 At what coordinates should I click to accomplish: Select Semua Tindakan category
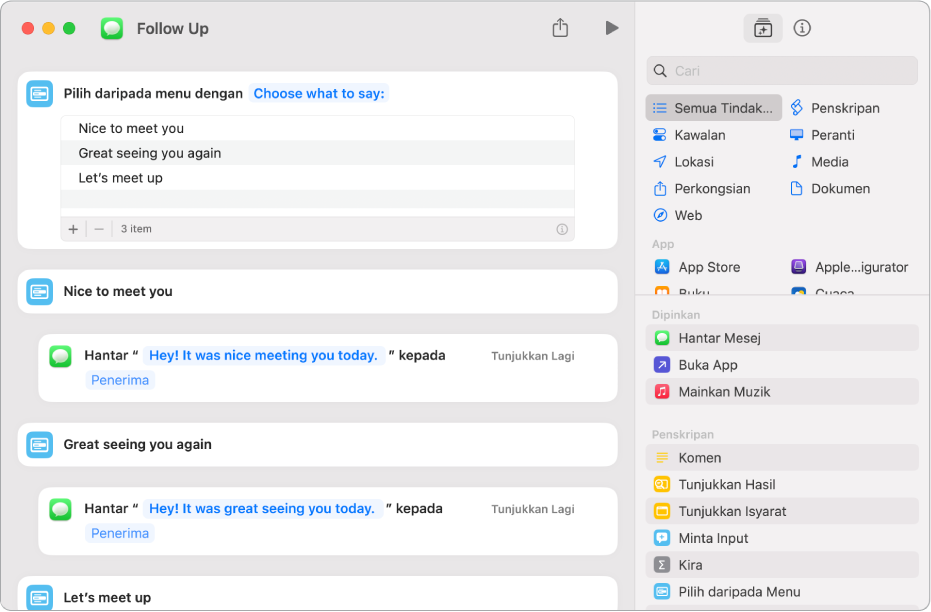(x=714, y=108)
